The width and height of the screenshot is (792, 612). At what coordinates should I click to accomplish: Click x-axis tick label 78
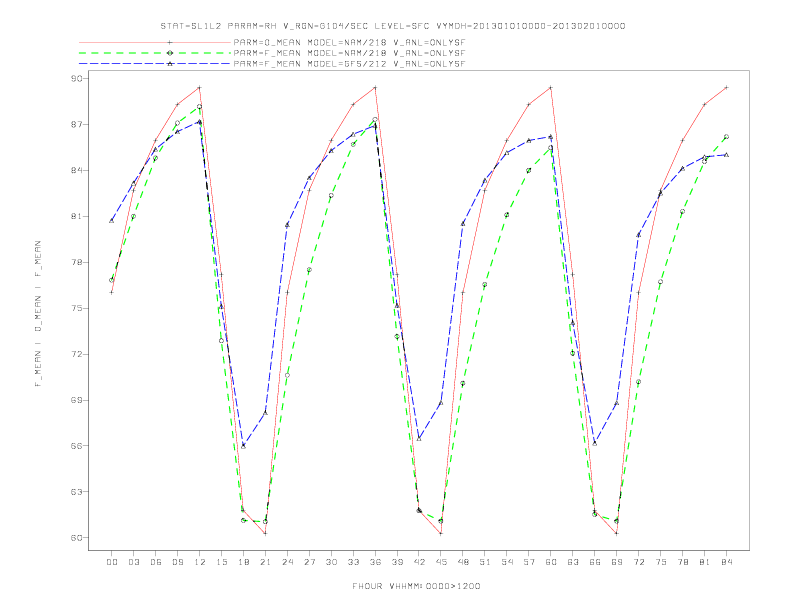point(682,562)
